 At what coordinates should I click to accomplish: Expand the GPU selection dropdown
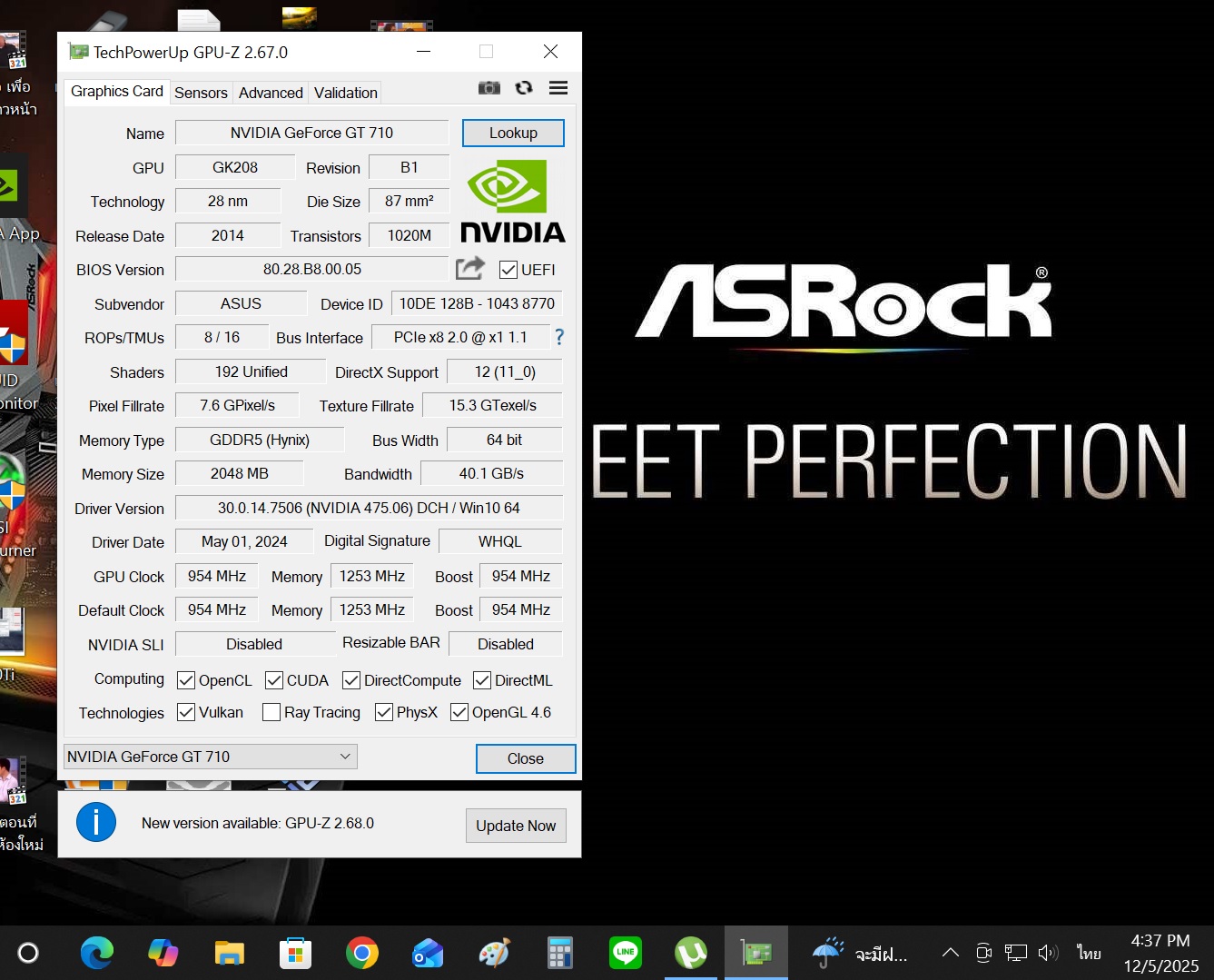pos(345,757)
